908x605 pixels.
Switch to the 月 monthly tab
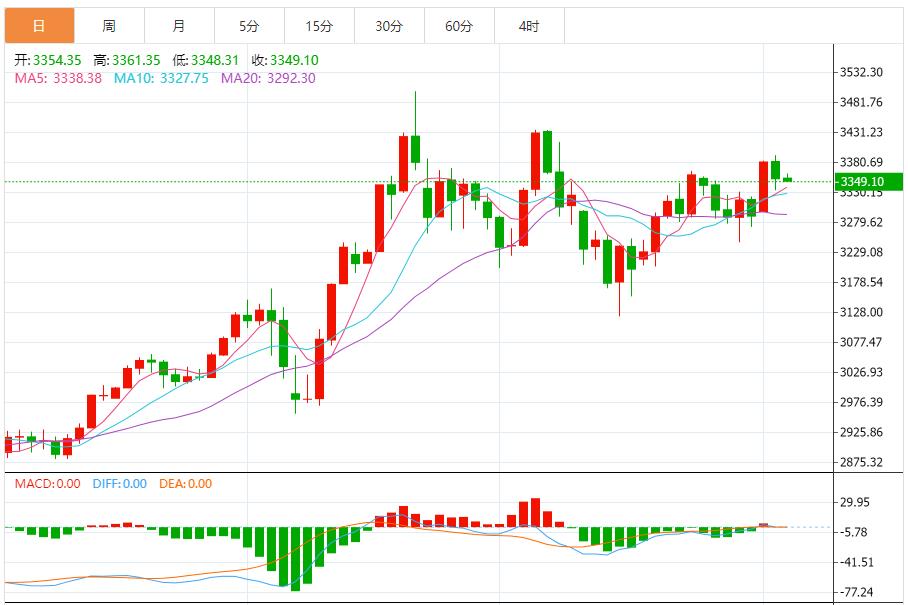tap(180, 26)
